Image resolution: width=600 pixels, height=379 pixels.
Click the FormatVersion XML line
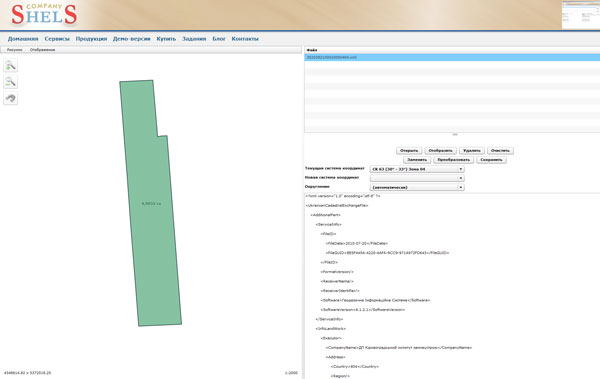(x=337, y=272)
